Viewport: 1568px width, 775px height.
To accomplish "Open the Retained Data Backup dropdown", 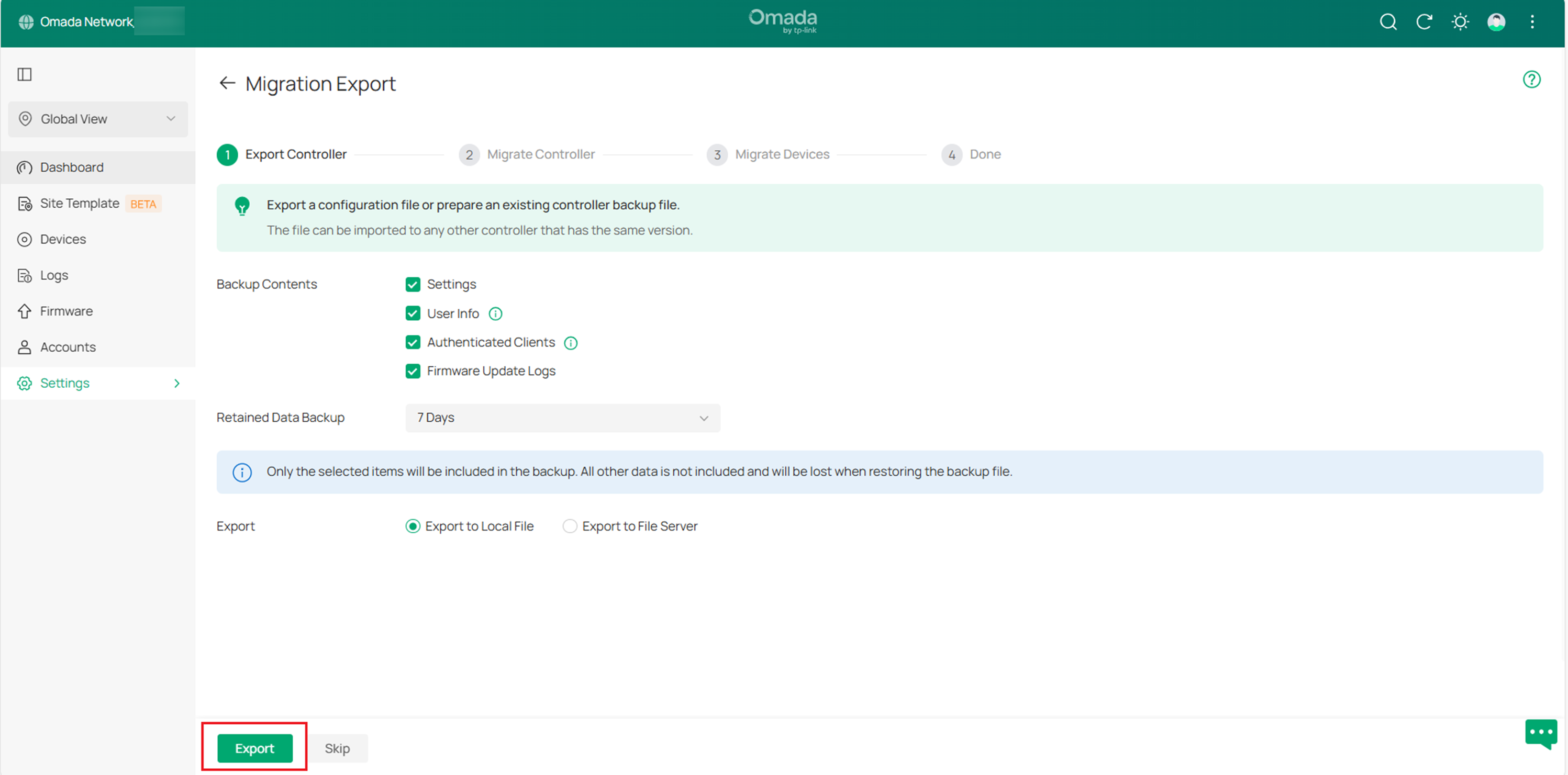I will pos(561,418).
